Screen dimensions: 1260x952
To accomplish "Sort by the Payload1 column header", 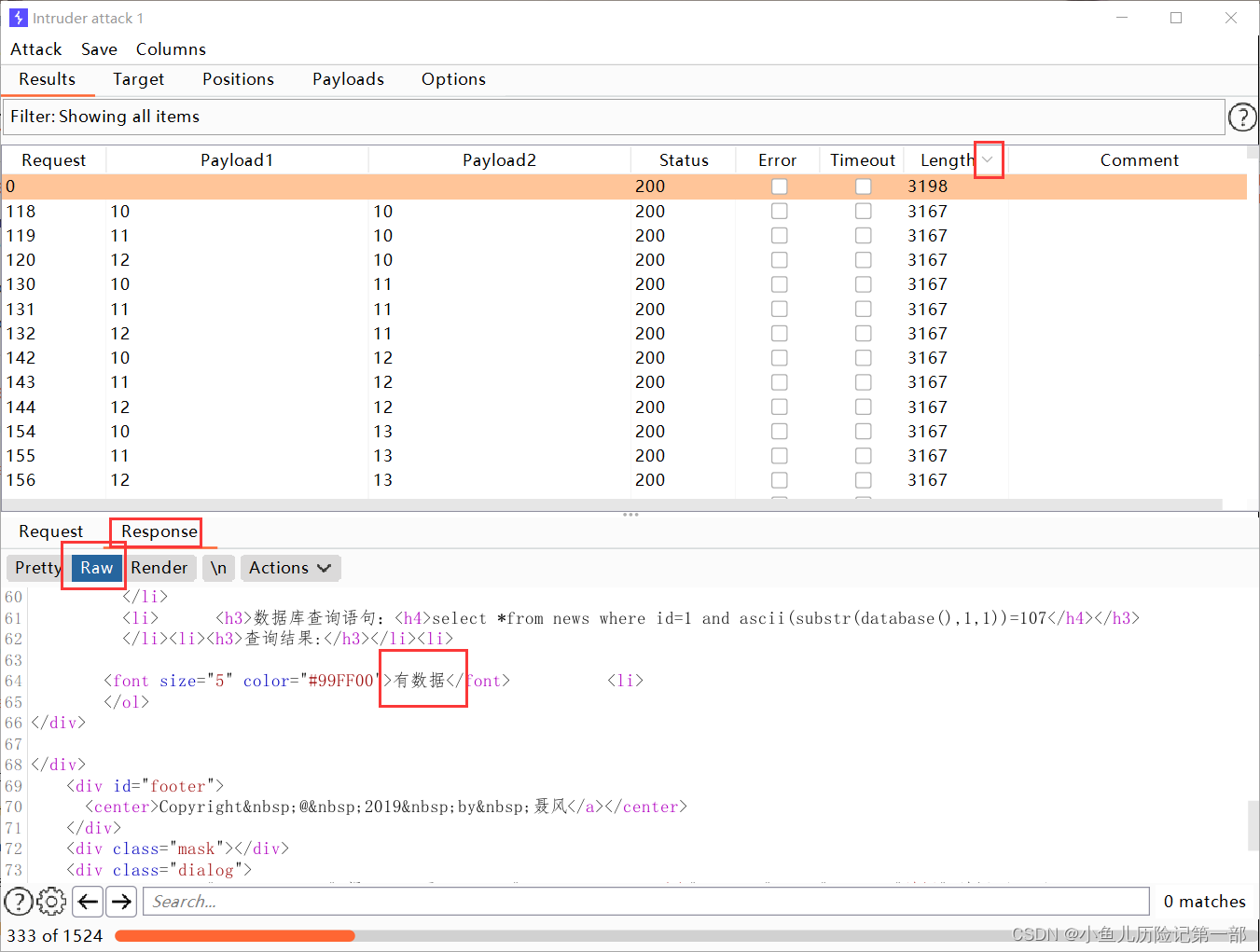I will [x=237, y=160].
